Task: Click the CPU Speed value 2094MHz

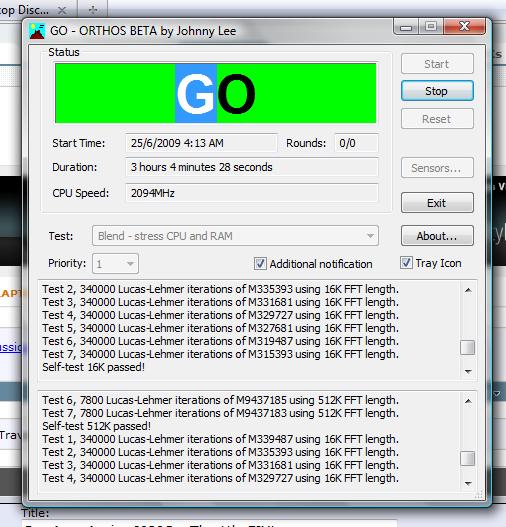Action: [x=153, y=193]
